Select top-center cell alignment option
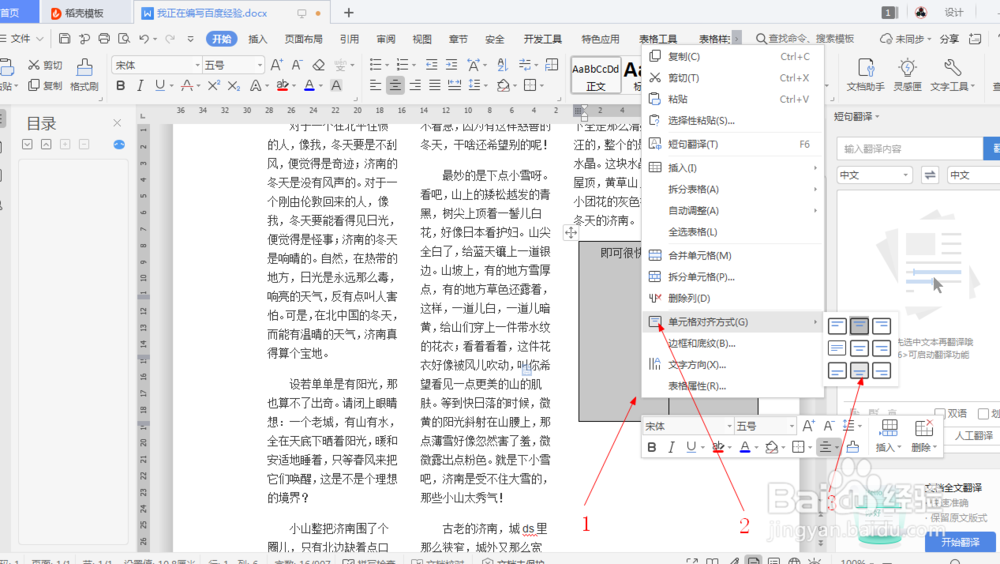Image resolution: width=1000 pixels, height=564 pixels. pyautogui.click(x=859, y=327)
